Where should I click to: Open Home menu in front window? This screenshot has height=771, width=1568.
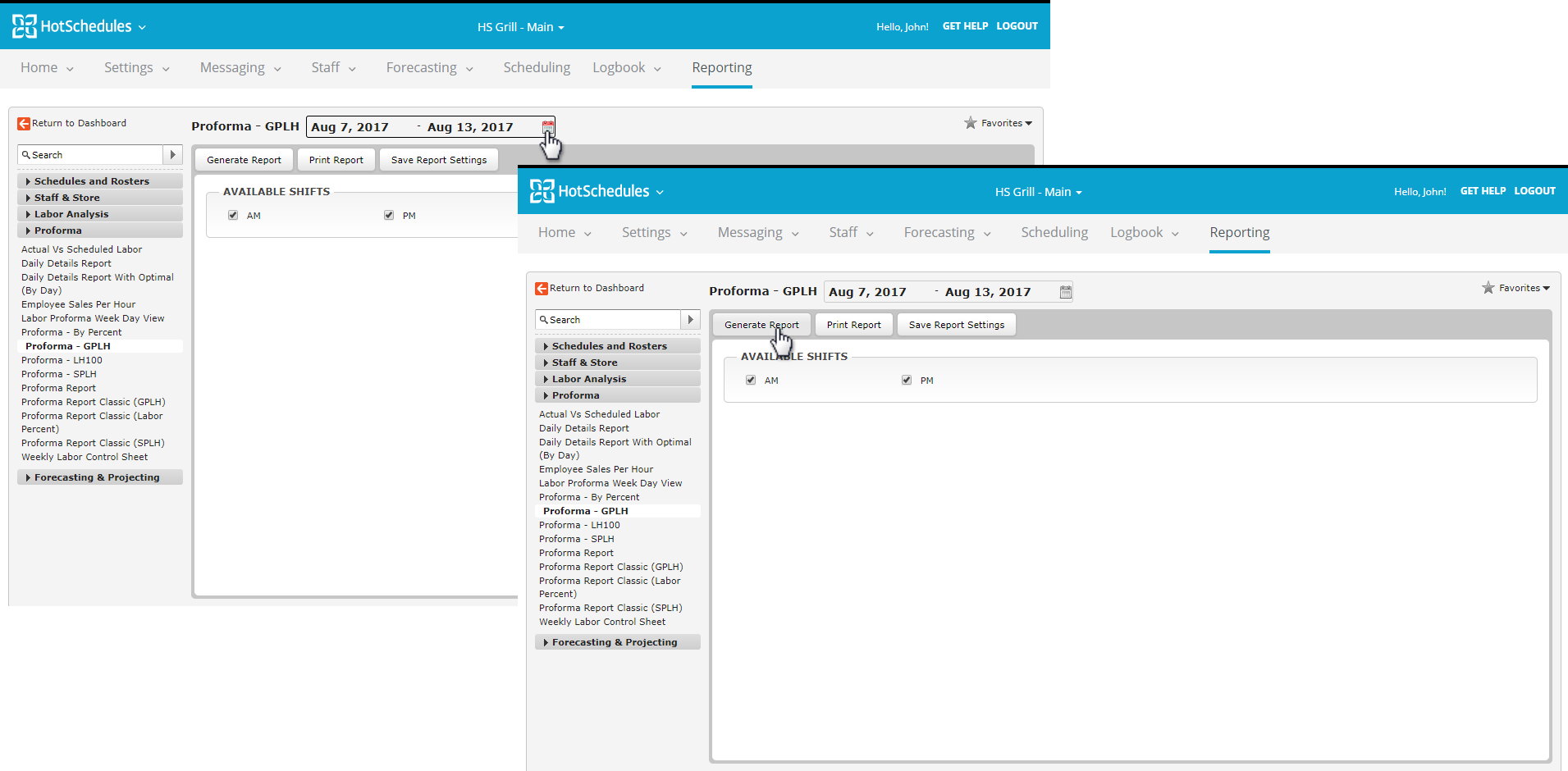tap(565, 233)
